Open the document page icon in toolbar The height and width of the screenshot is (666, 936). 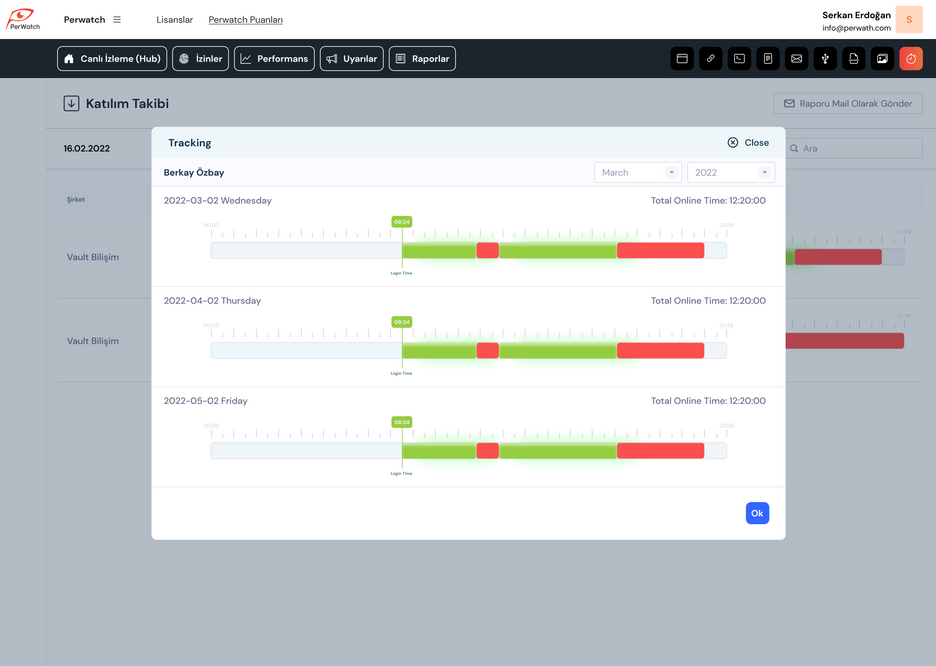768,58
